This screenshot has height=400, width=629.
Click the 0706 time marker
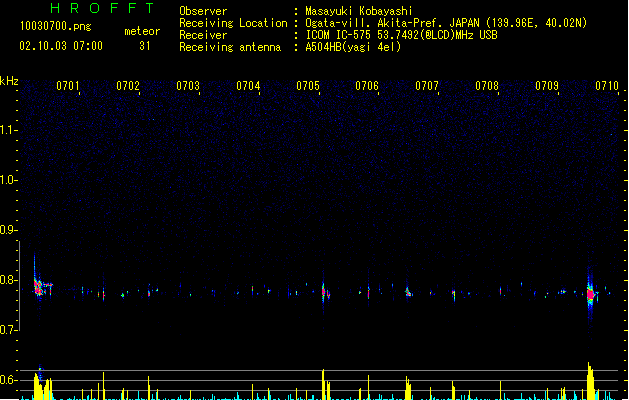(x=367, y=86)
